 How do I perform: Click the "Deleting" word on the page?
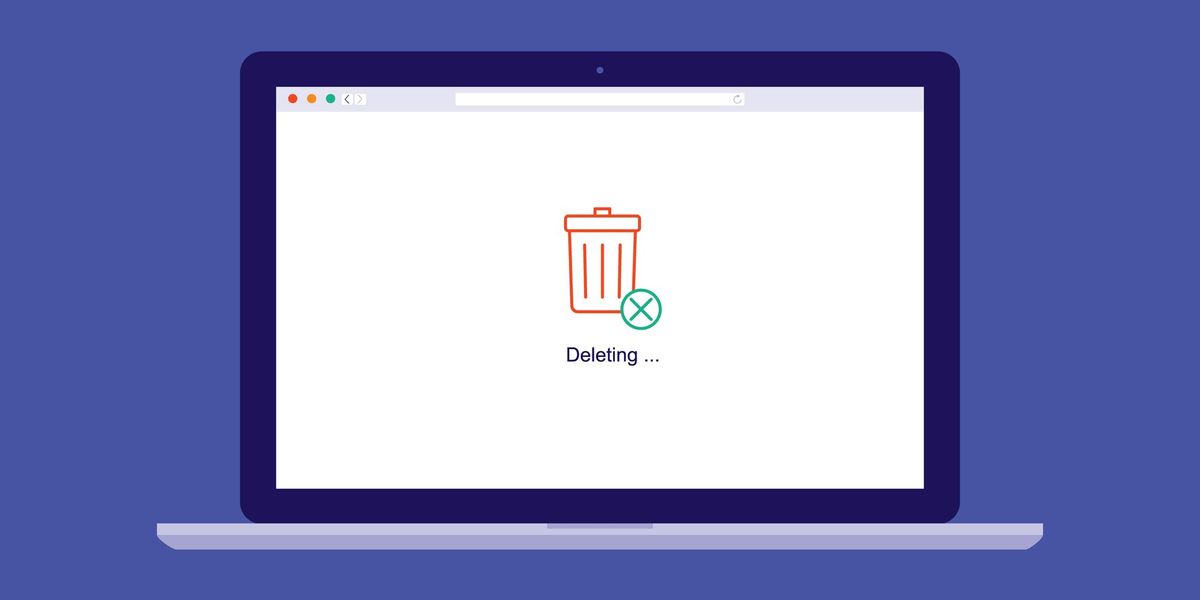596,355
